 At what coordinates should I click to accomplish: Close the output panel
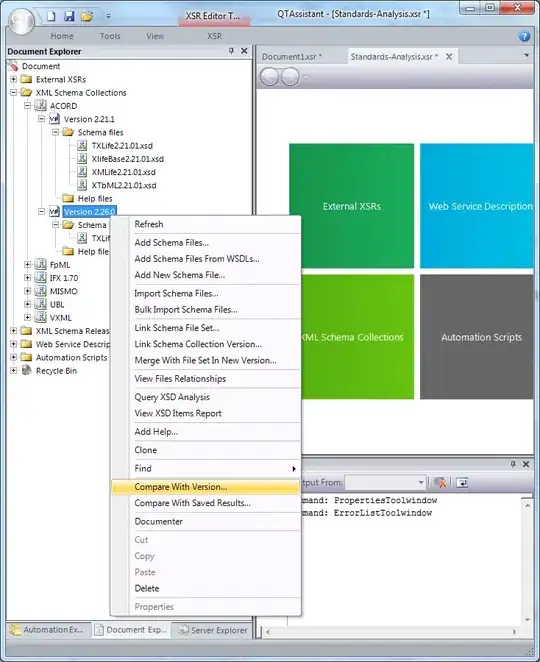point(526,464)
